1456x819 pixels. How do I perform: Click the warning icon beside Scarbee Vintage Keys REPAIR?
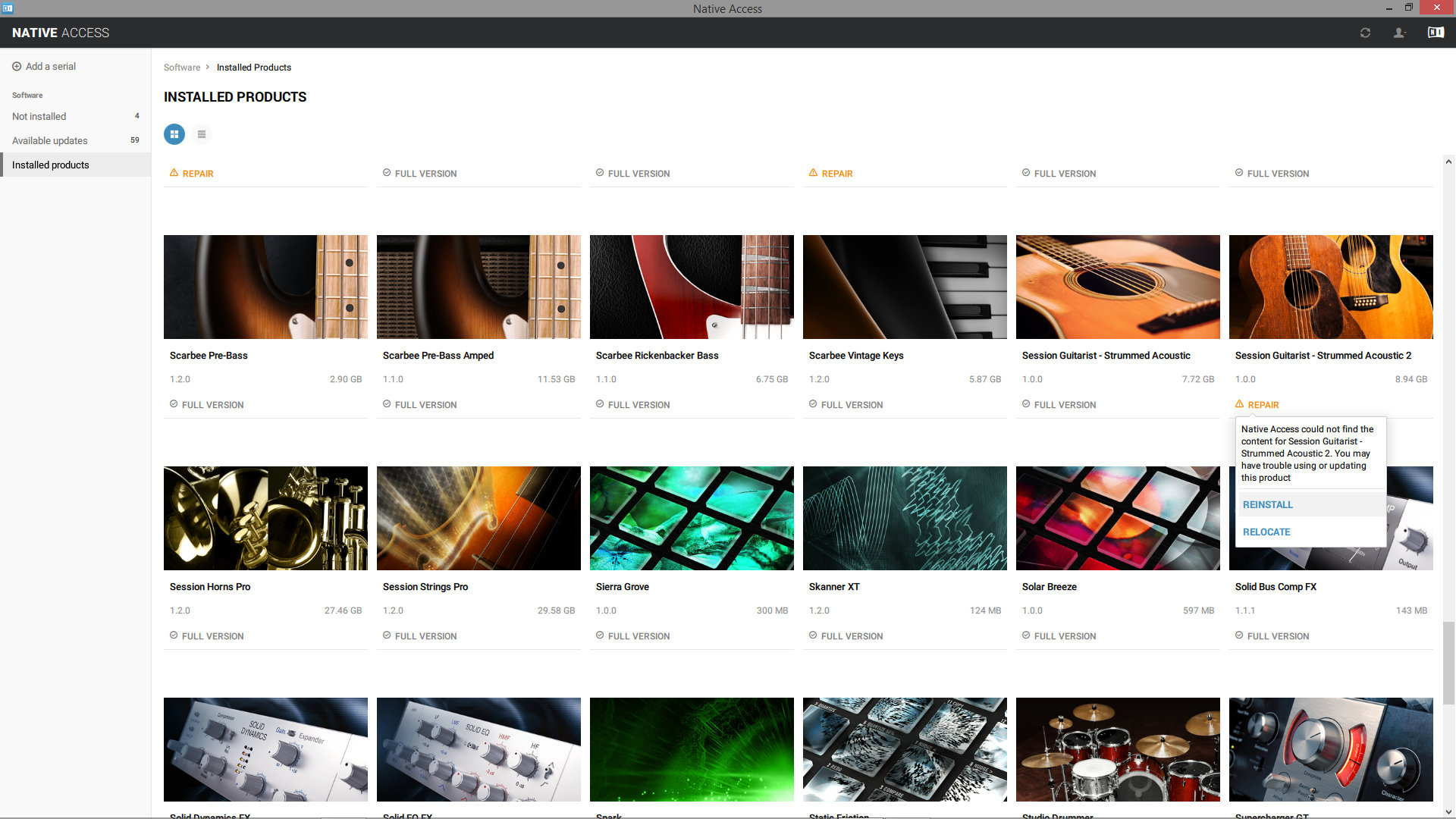click(812, 173)
